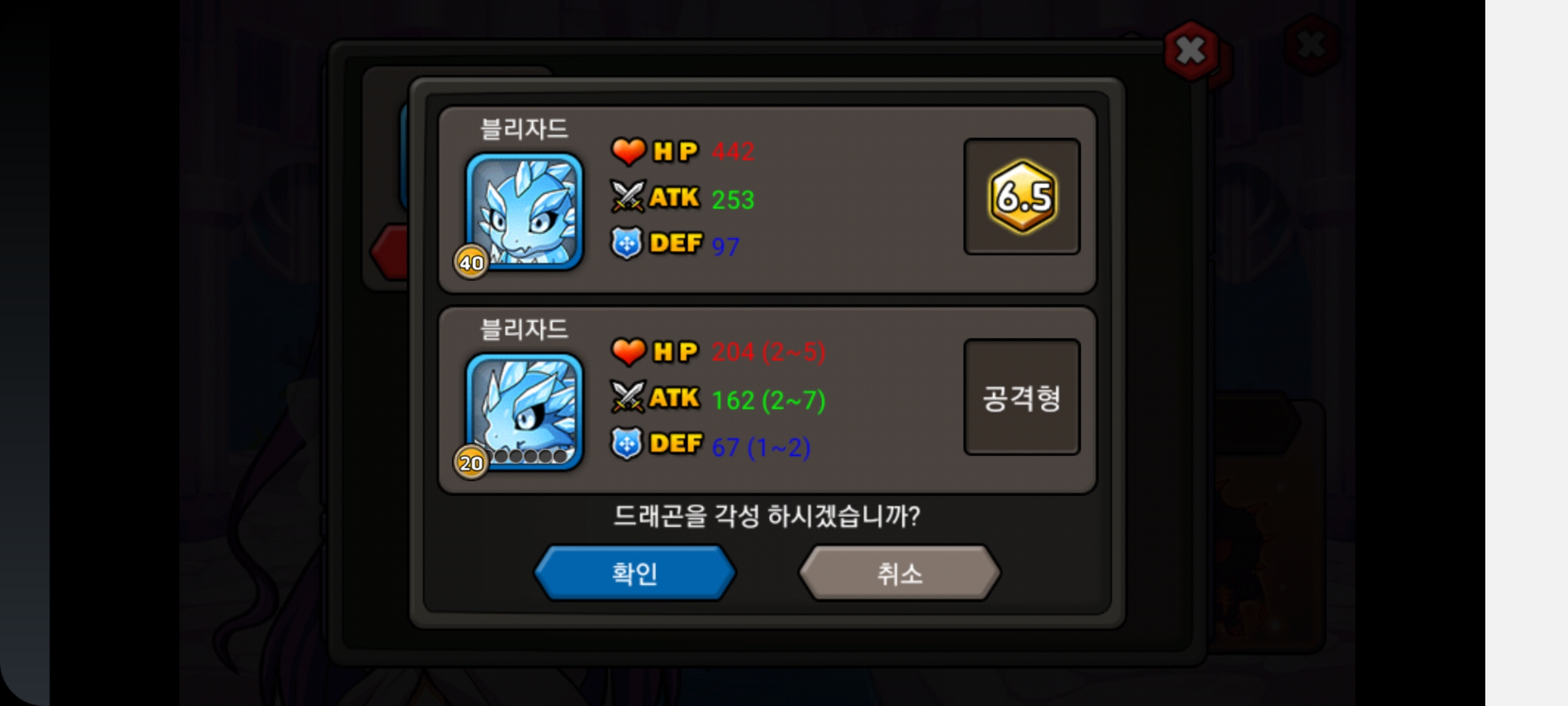1568x706 pixels.
Task: Cancel awakening with 취소 button
Action: (x=900, y=573)
